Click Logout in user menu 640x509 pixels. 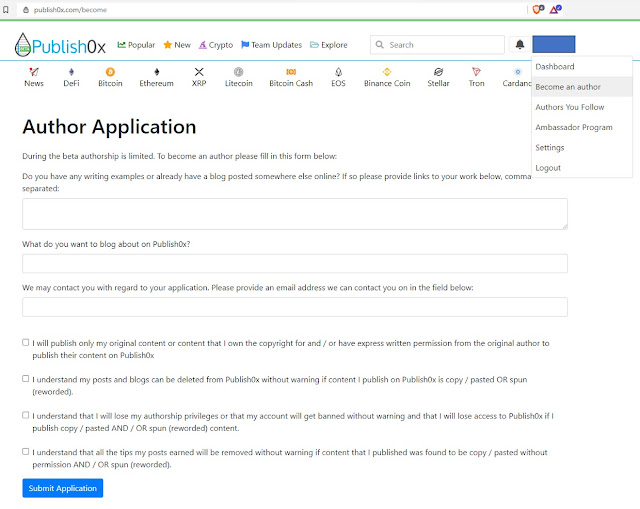582,168
